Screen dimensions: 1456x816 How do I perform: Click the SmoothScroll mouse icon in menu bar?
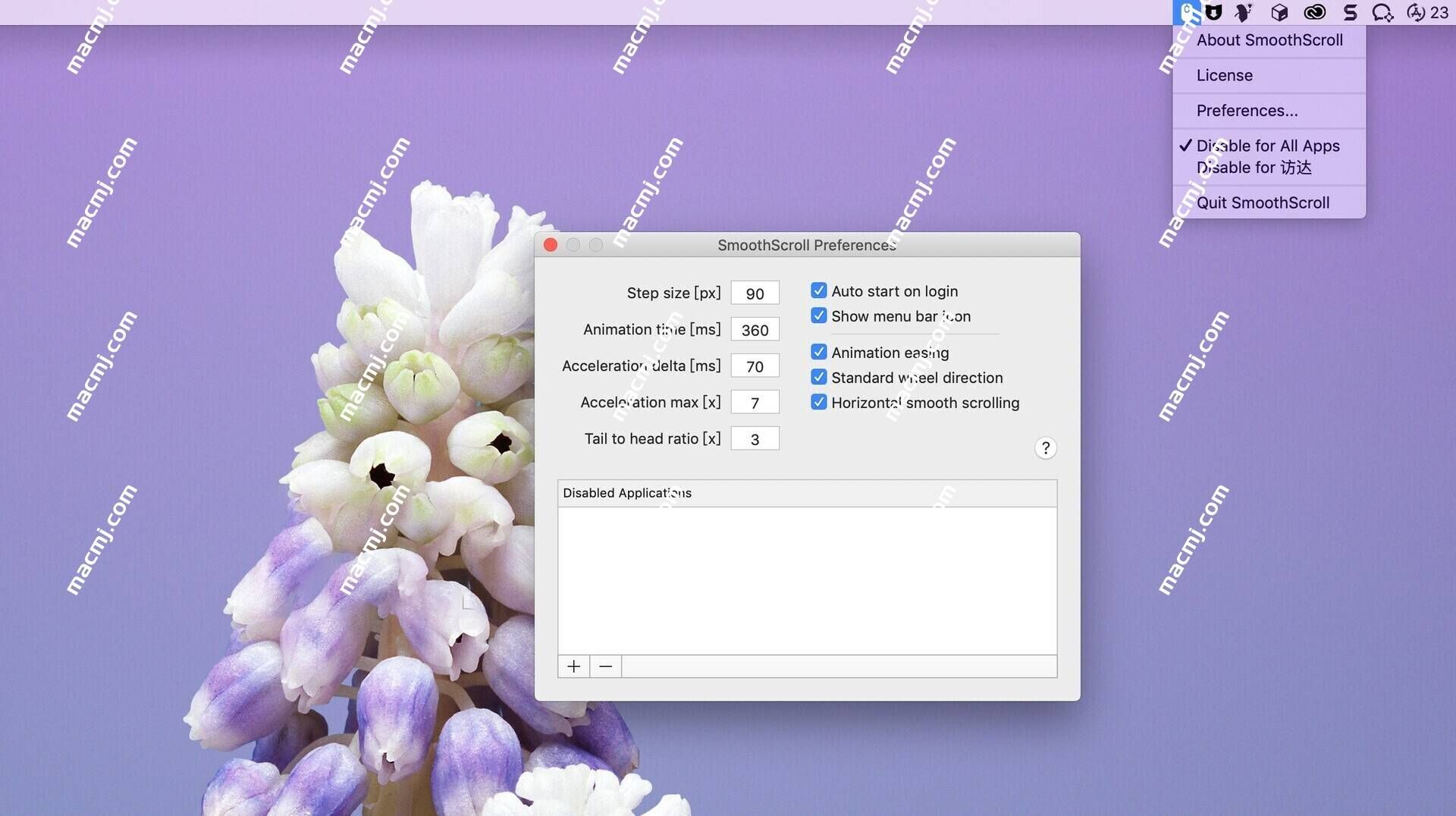coord(1187,12)
